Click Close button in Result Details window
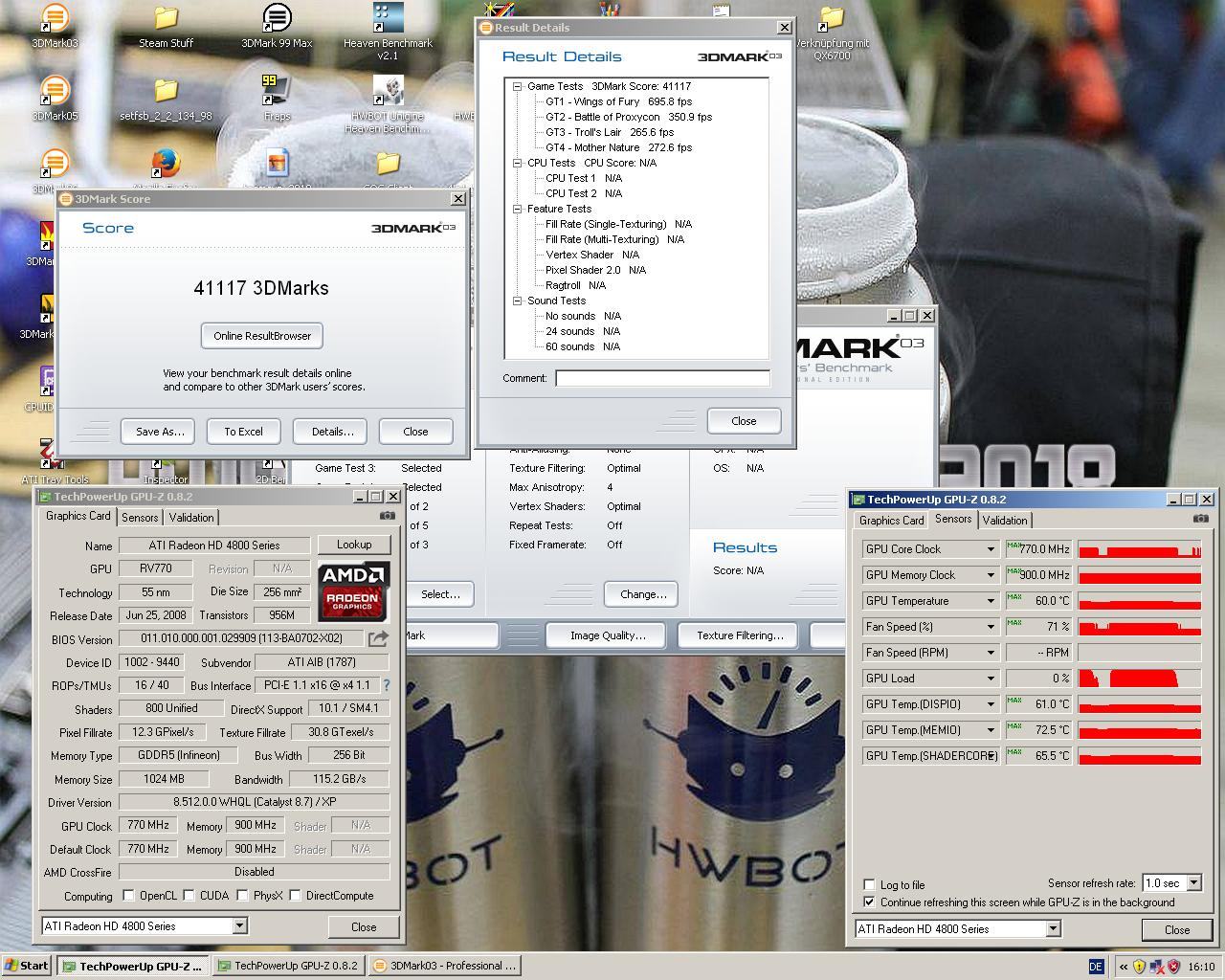This screenshot has width=1225, height=980. click(x=744, y=421)
